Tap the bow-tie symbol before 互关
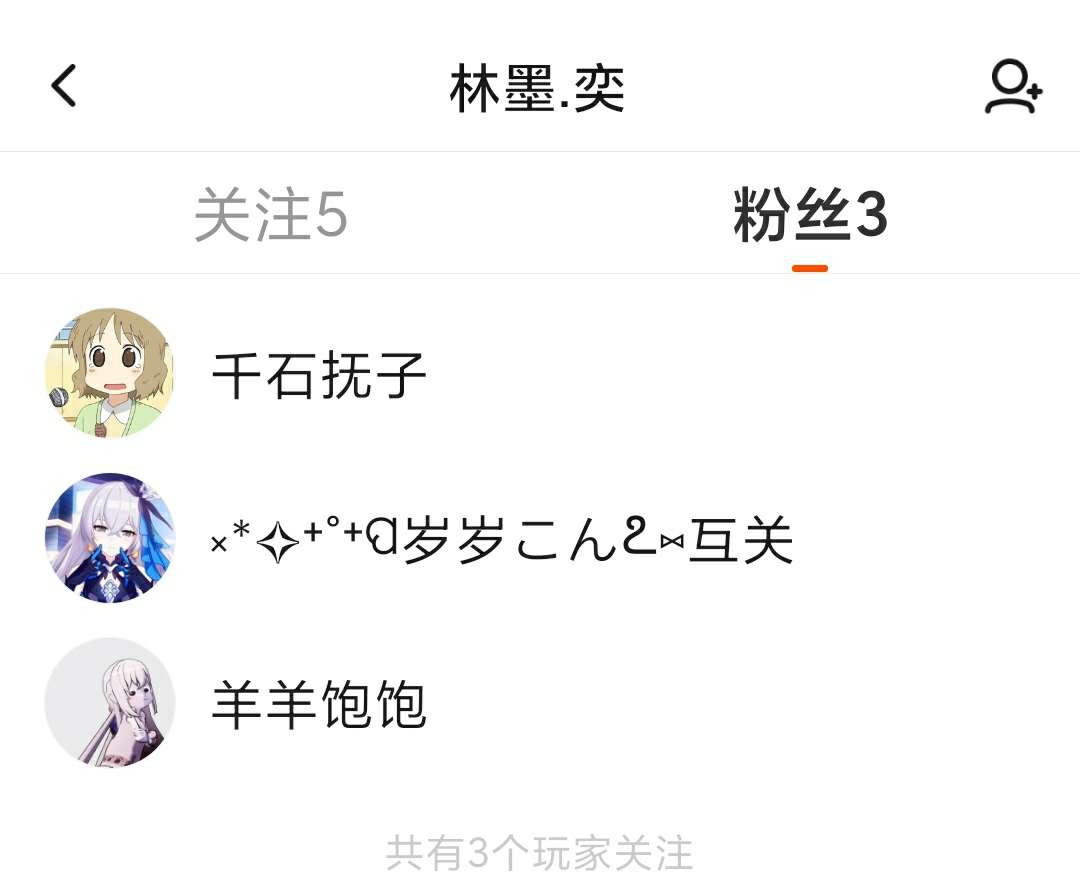This screenshot has width=1080, height=888. pyautogui.click(x=672, y=543)
